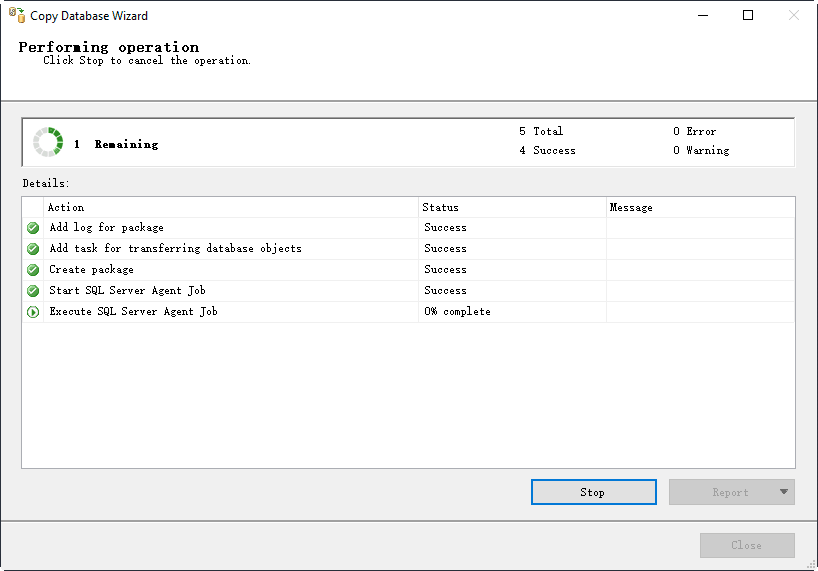Select the Execute SQL Server Agent Job row
Image resolution: width=818 pixels, height=571 pixels.
click(x=134, y=312)
